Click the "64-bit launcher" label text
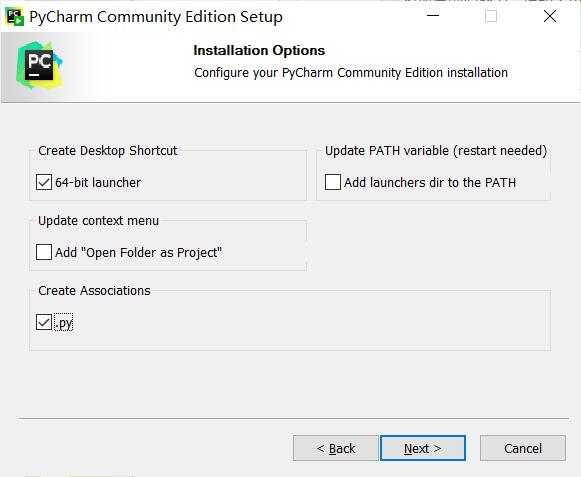The height and width of the screenshot is (477, 581). (x=98, y=182)
